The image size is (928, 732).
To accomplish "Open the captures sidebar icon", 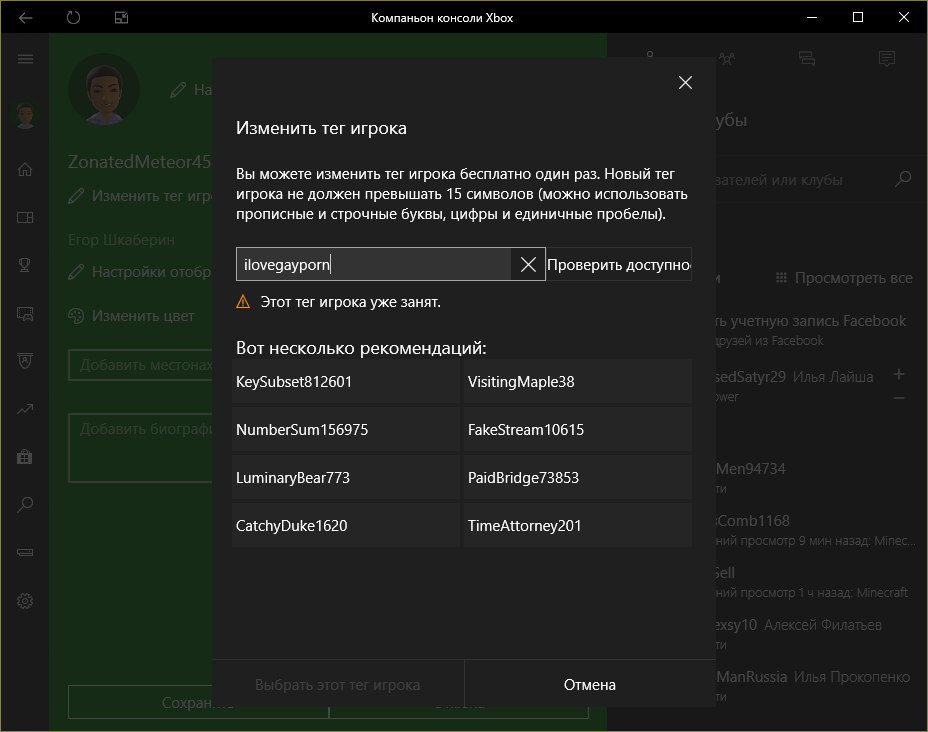I will point(25,313).
